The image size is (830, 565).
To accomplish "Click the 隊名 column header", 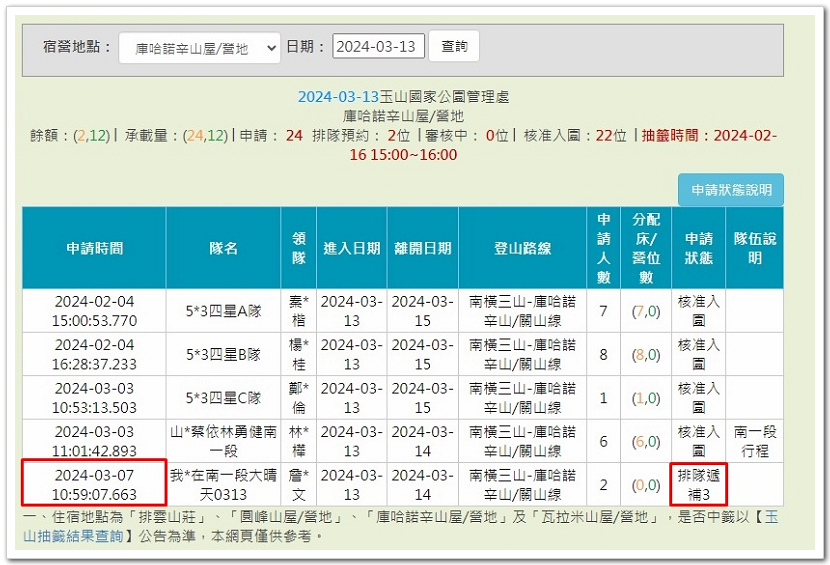I will pyautogui.click(x=223, y=248).
